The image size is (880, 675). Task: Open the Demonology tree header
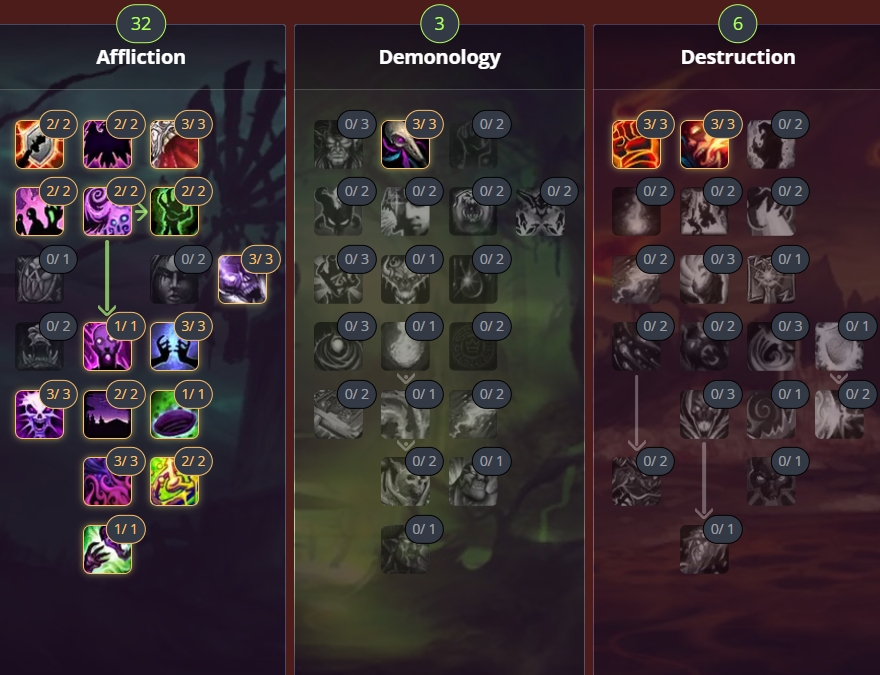[439, 57]
